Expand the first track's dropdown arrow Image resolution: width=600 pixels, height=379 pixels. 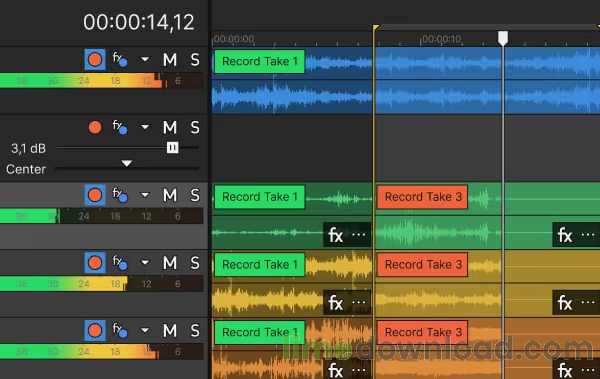pos(145,59)
